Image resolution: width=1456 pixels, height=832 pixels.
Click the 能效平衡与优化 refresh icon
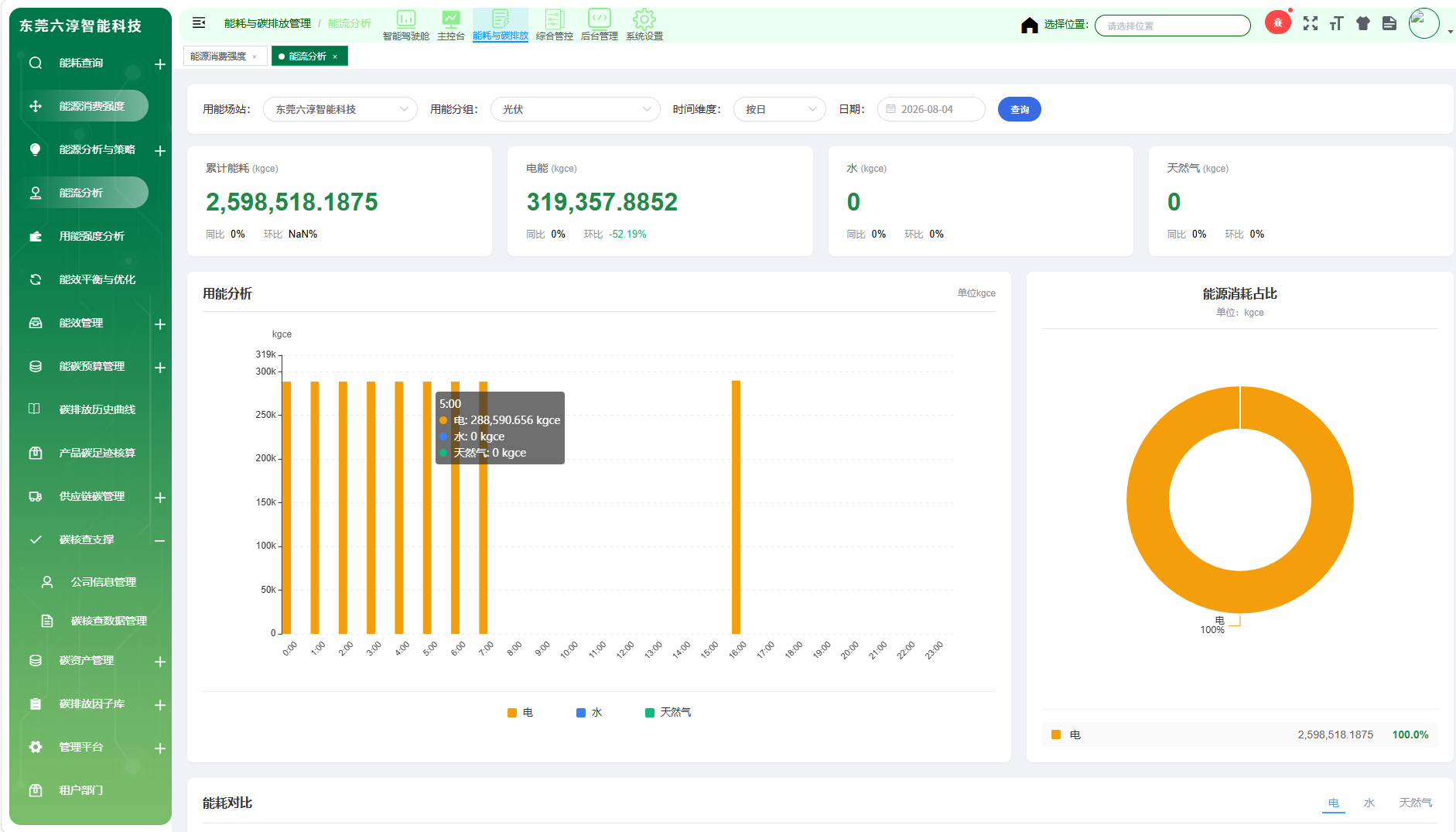[x=36, y=279]
